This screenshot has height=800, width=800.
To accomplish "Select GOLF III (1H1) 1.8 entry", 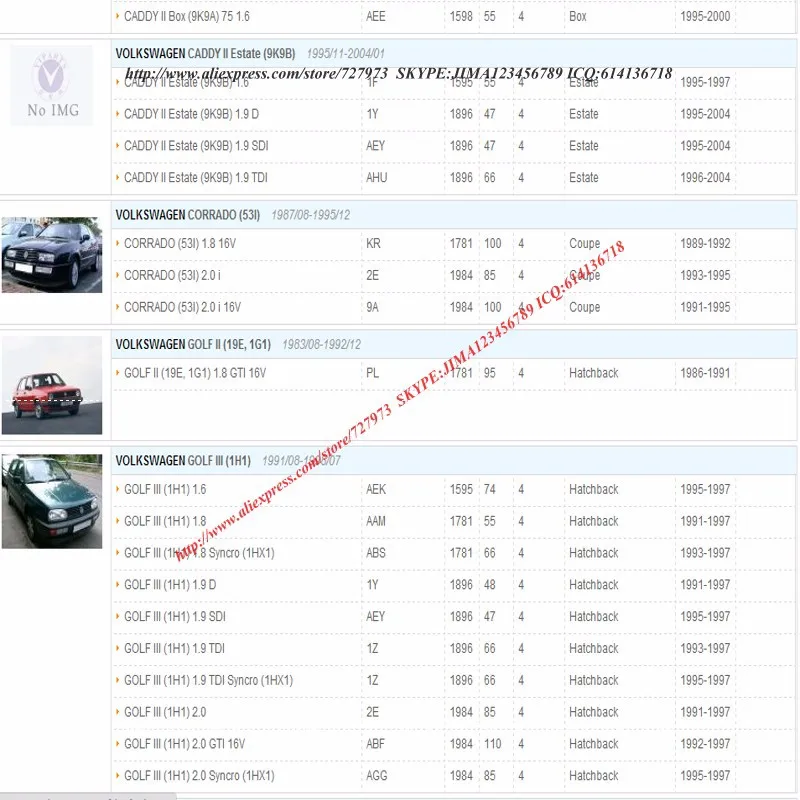I will 165,521.
